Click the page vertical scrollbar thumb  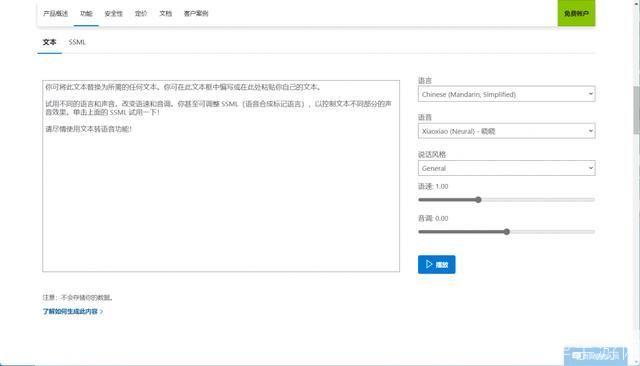[x=636, y=110]
